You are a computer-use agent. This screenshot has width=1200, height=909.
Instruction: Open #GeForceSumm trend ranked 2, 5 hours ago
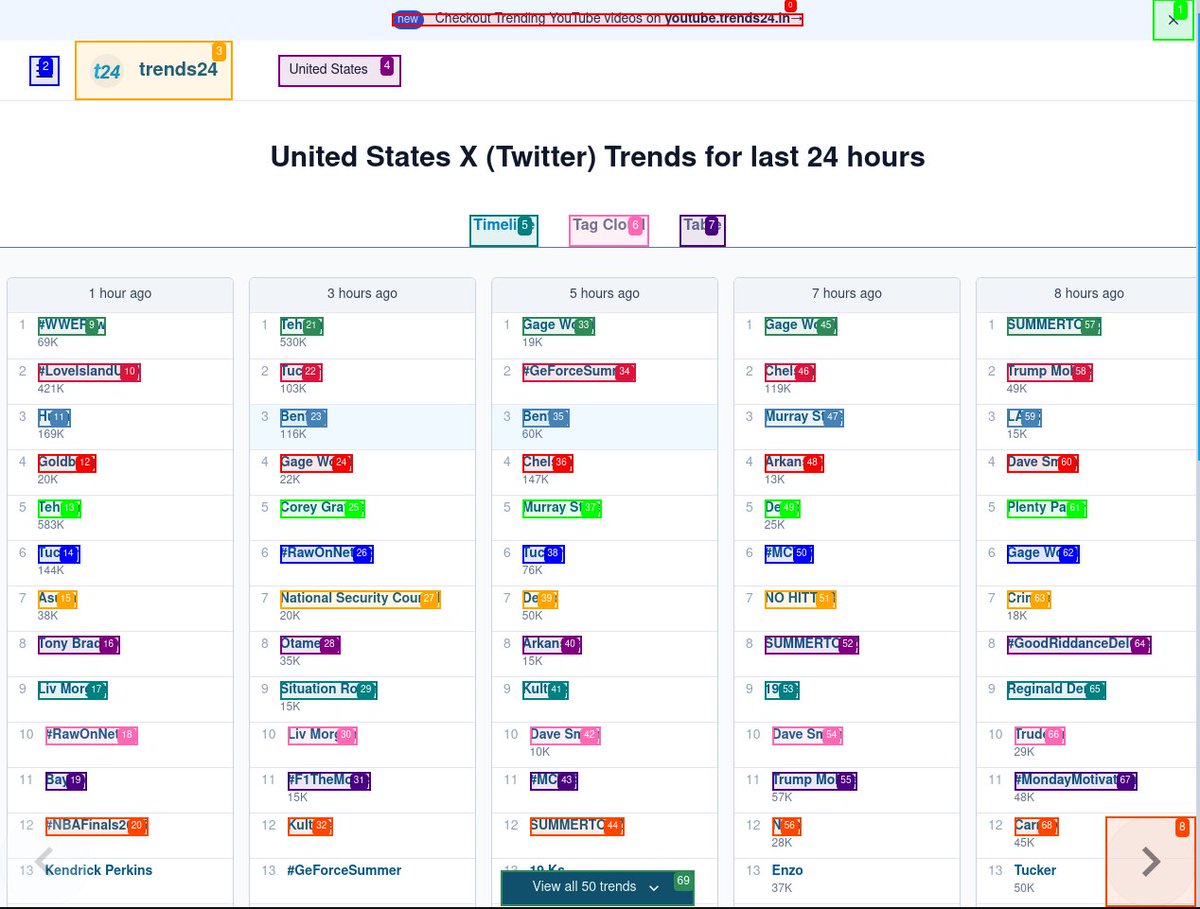point(578,371)
